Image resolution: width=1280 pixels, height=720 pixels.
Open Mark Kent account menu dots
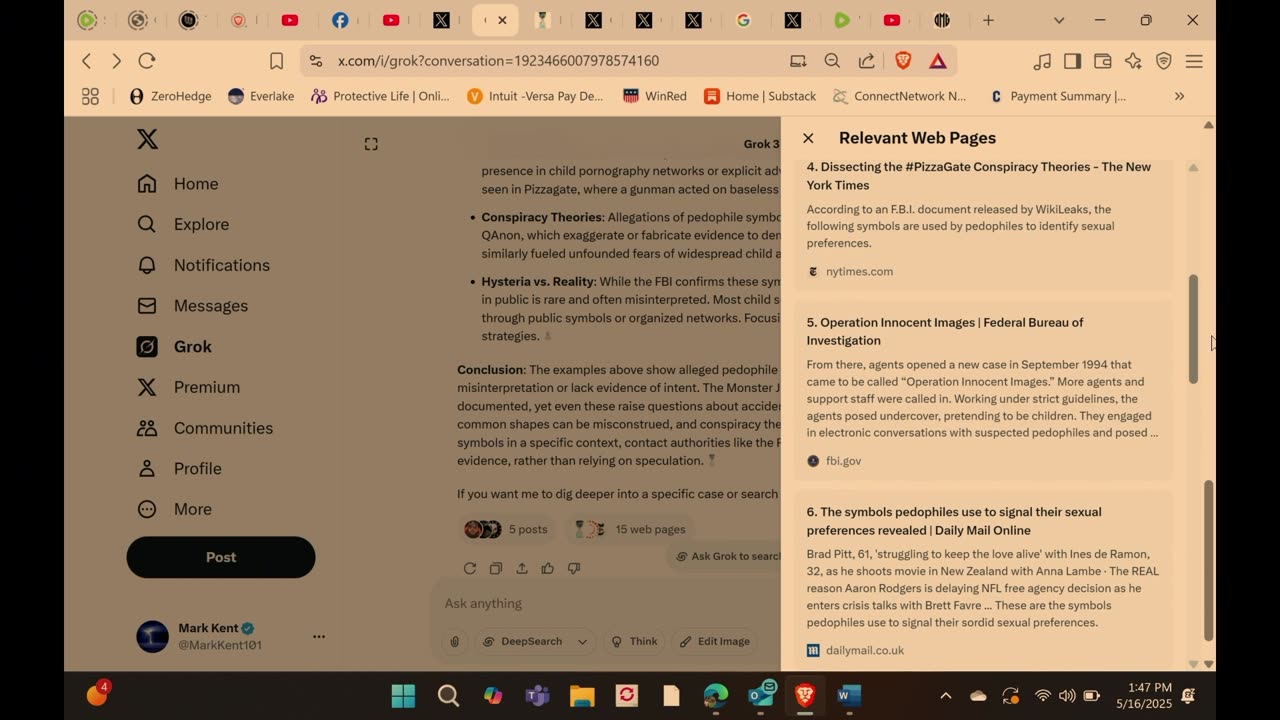[x=319, y=636]
